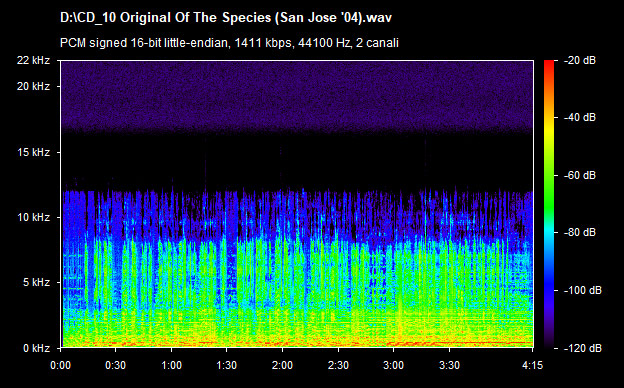
Task: Click the dB color gradient scale bar
Action: click(x=549, y=204)
